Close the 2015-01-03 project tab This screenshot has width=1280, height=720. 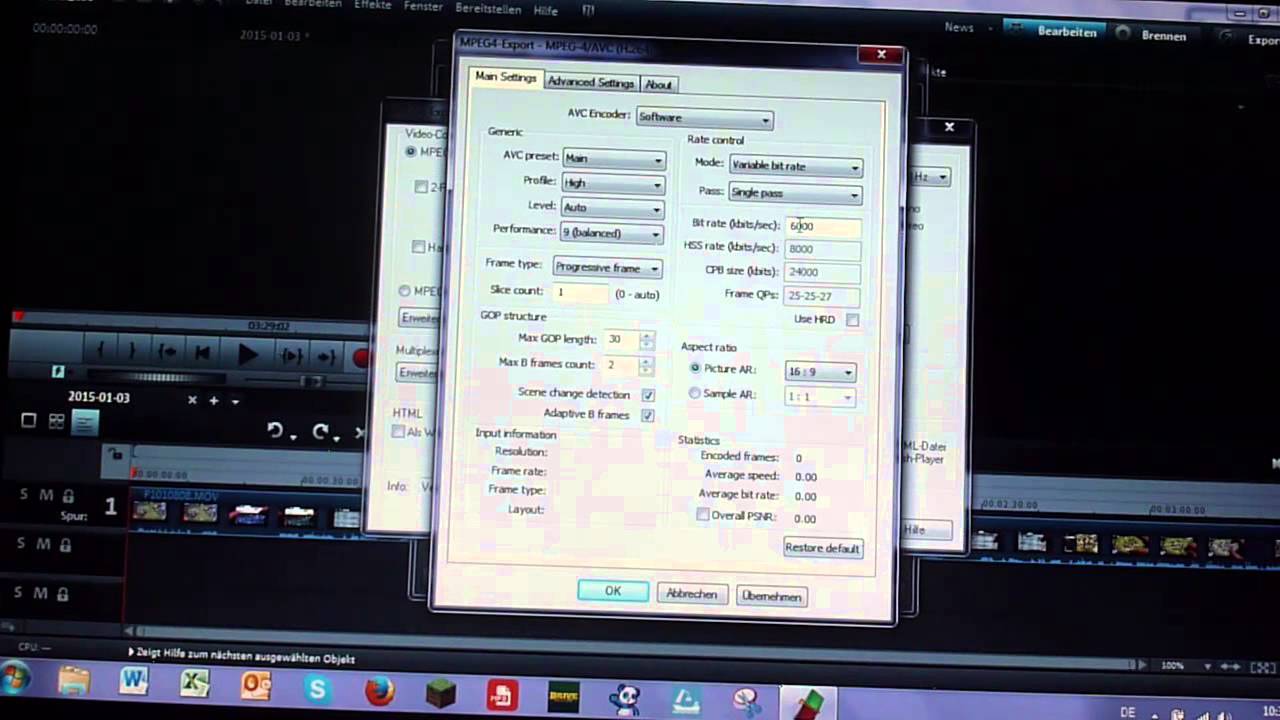point(192,400)
